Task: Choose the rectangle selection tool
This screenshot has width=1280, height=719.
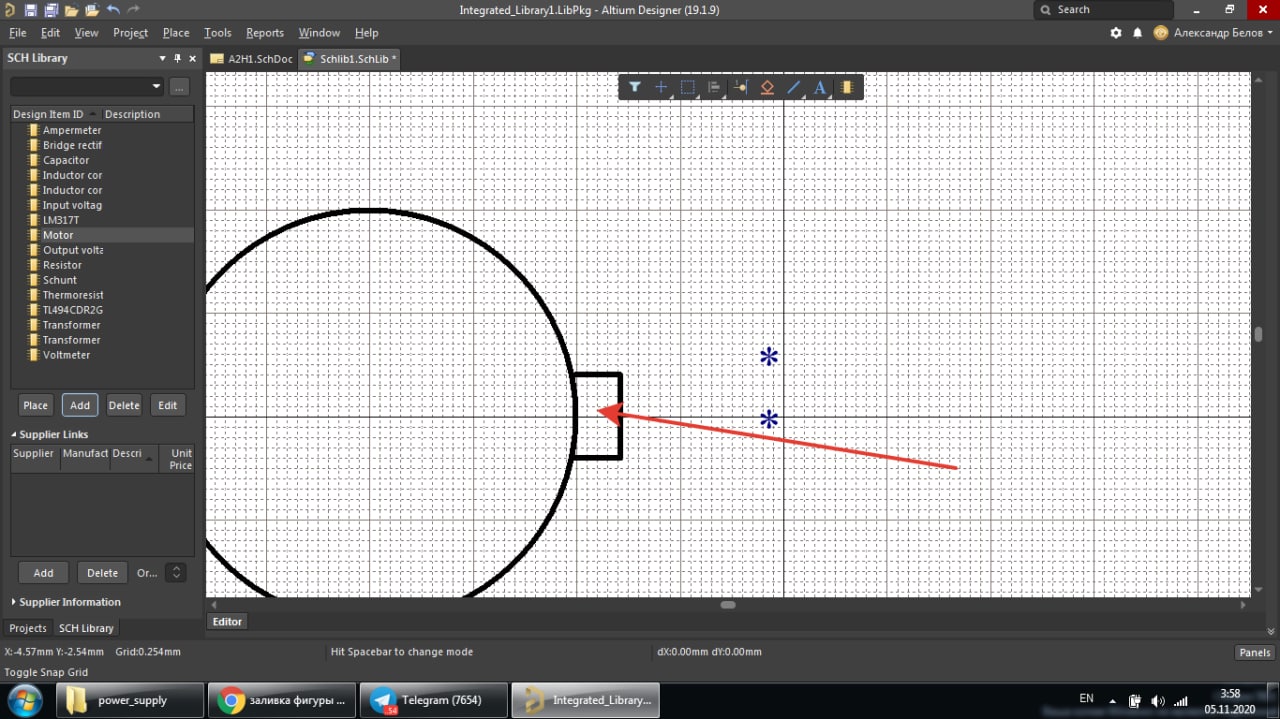Action: pyautogui.click(x=688, y=88)
